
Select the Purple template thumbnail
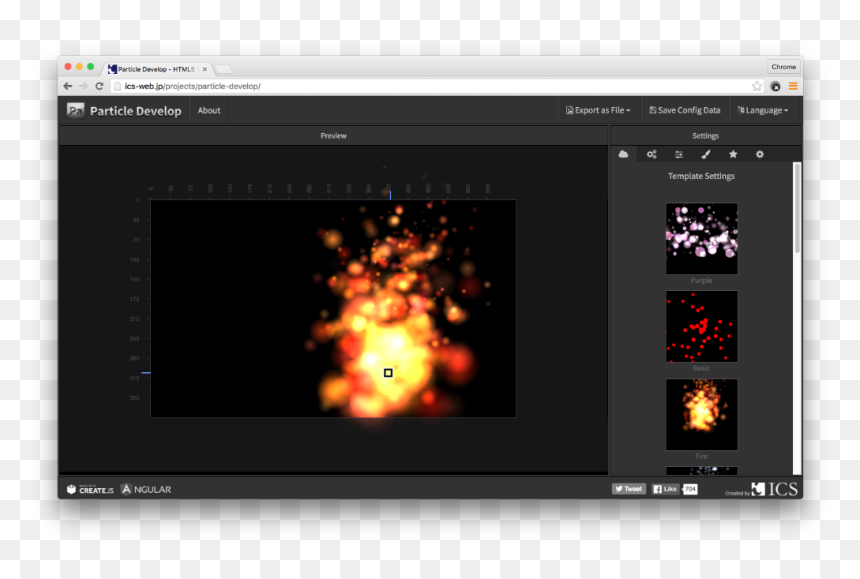pos(701,239)
